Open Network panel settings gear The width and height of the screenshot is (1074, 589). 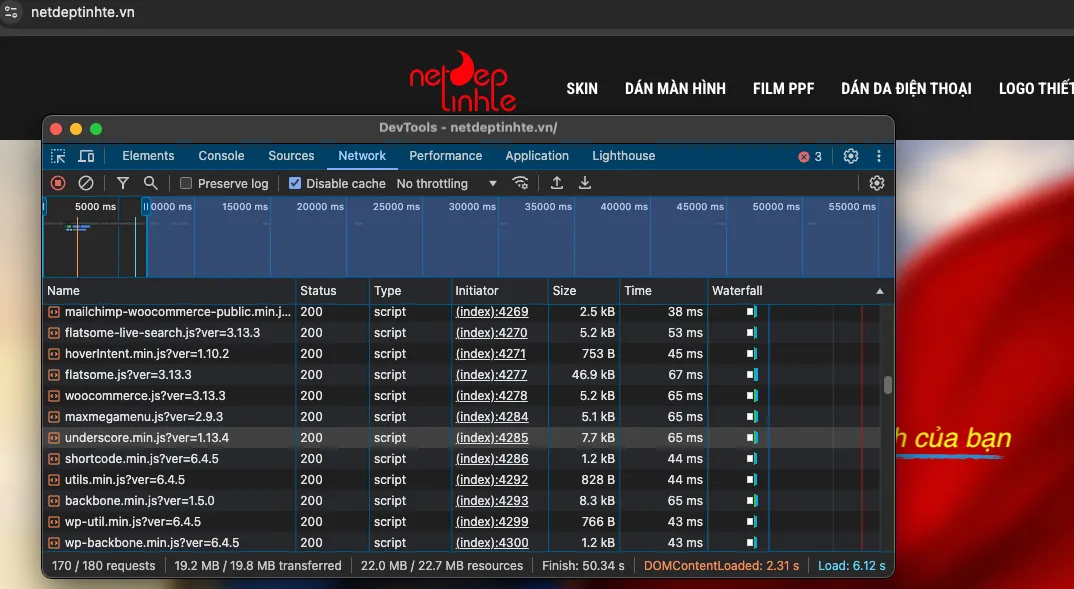[877, 183]
